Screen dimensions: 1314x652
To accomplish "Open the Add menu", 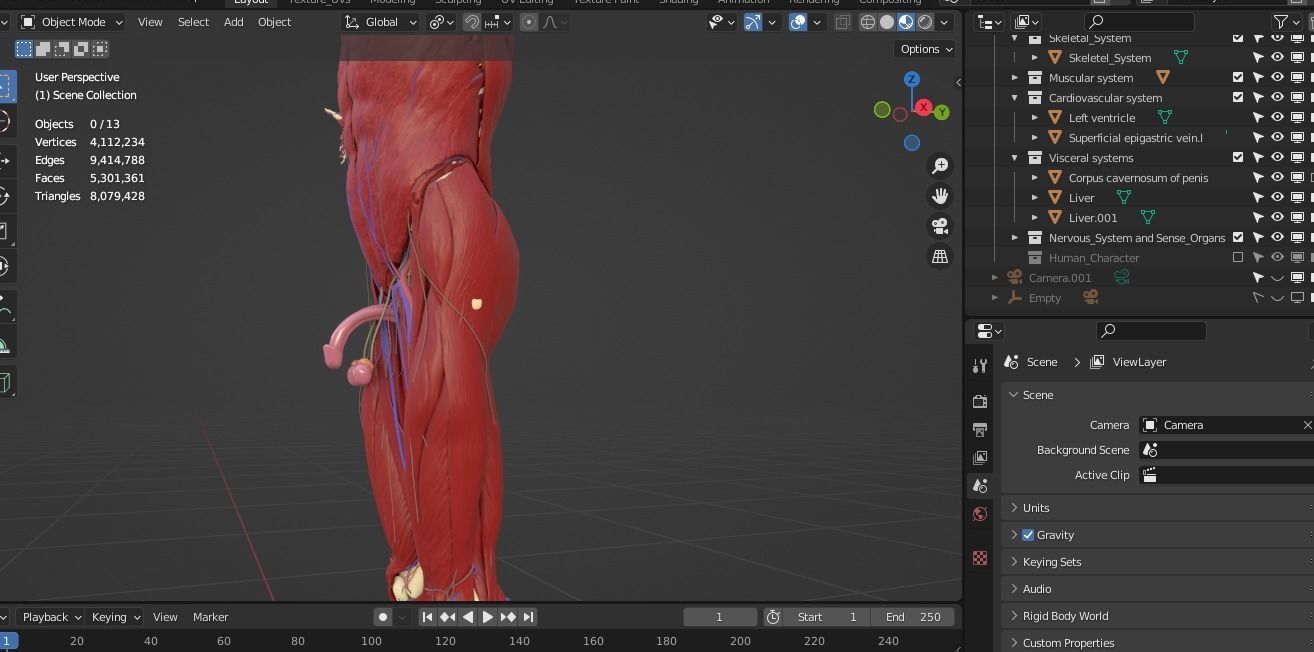I will (x=233, y=22).
